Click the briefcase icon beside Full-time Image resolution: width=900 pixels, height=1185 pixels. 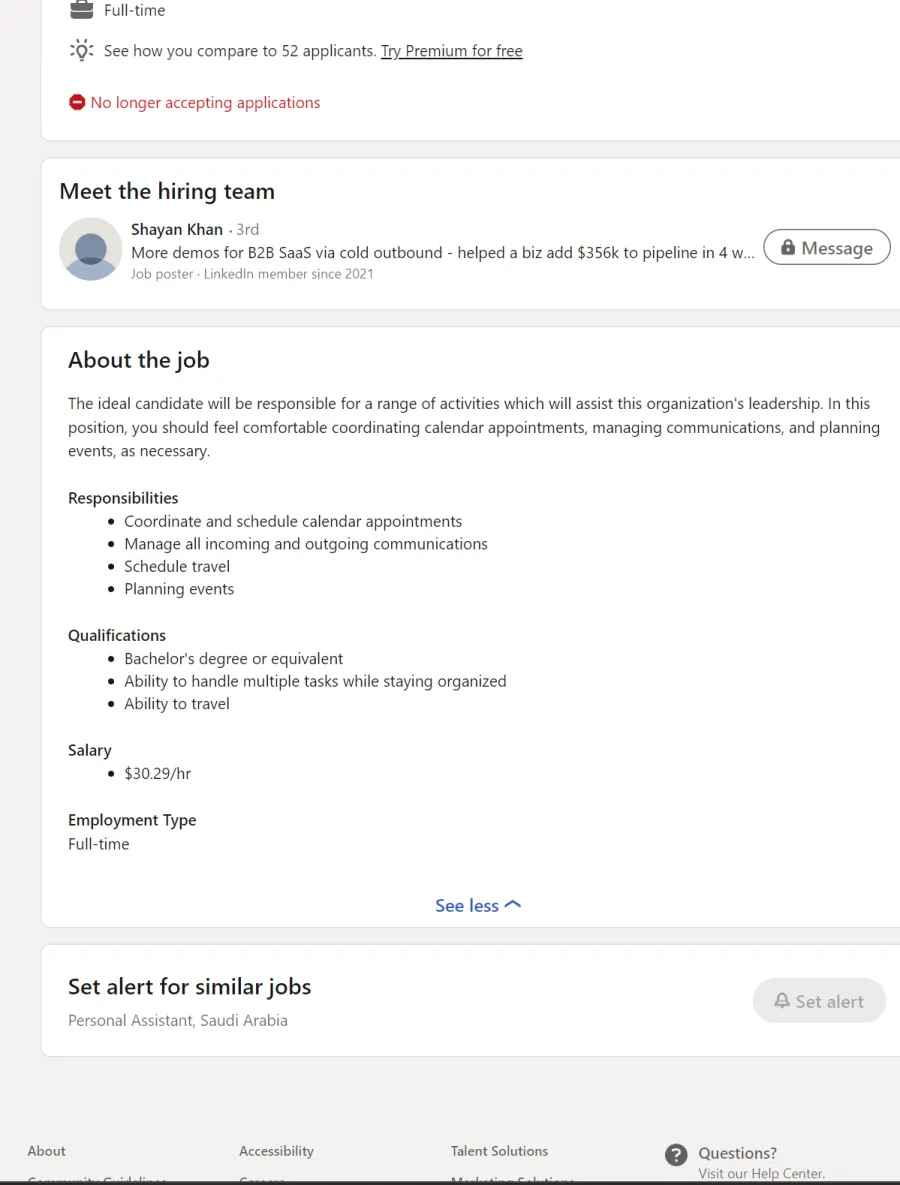(82, 10)
